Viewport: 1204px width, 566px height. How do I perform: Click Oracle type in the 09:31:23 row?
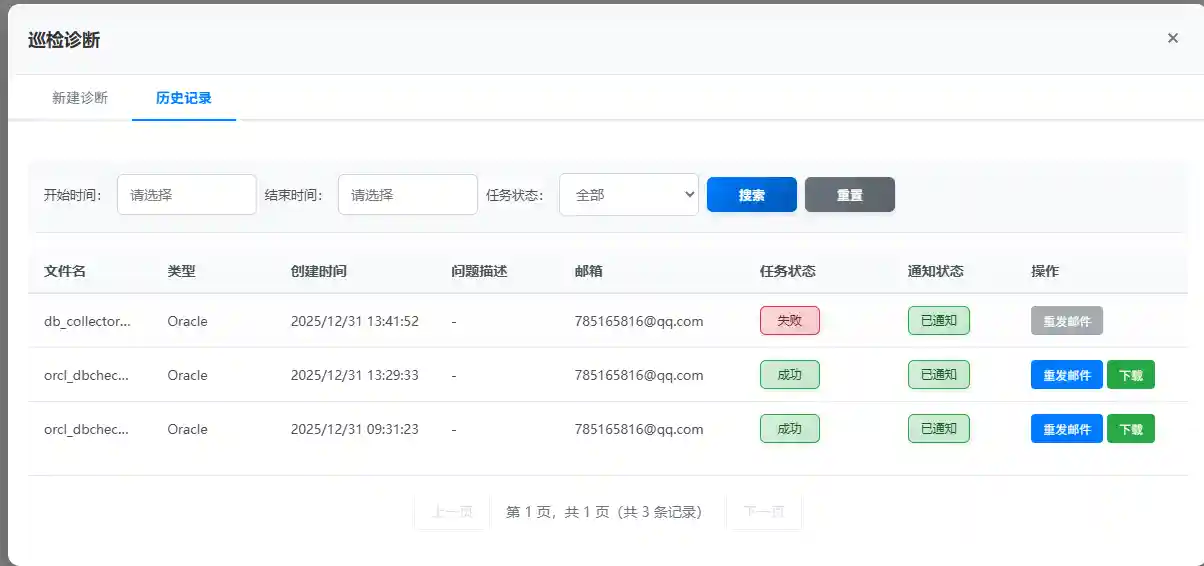[x=188, y=429]
